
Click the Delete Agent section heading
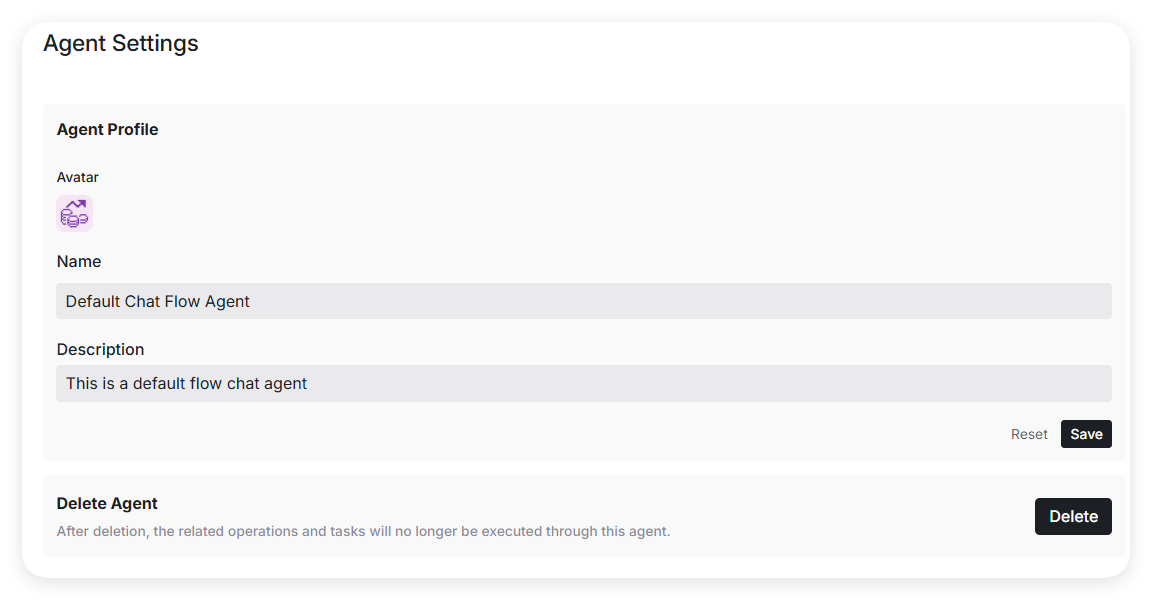pos(107,503)
